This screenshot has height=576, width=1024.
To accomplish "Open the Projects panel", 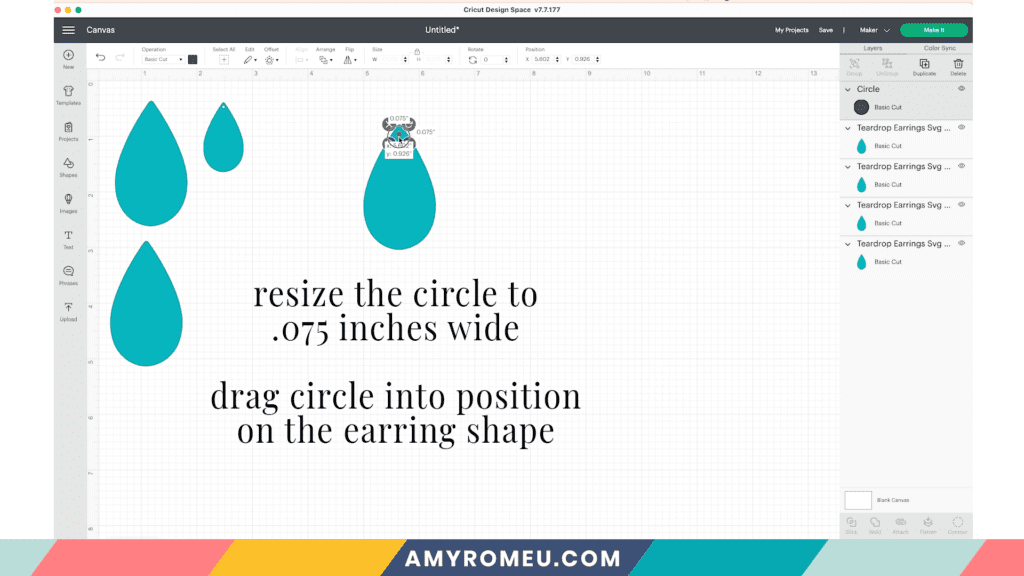I will pyautogui.click(x=69, y=131).
